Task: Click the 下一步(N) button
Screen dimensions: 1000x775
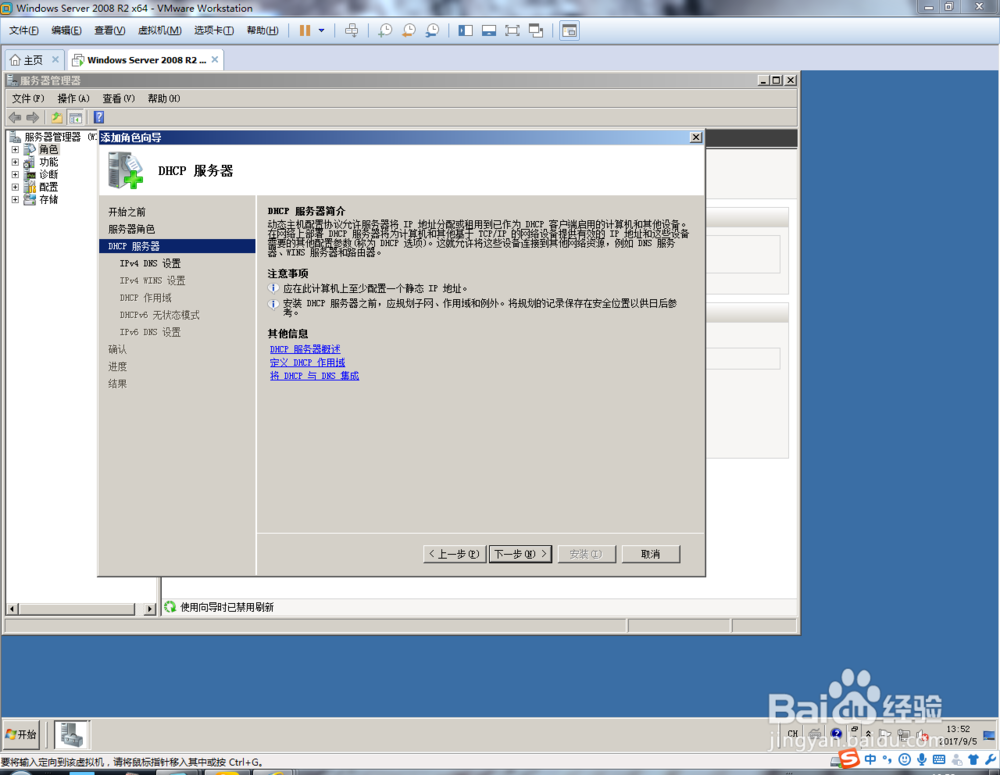Action: [520, 554]
